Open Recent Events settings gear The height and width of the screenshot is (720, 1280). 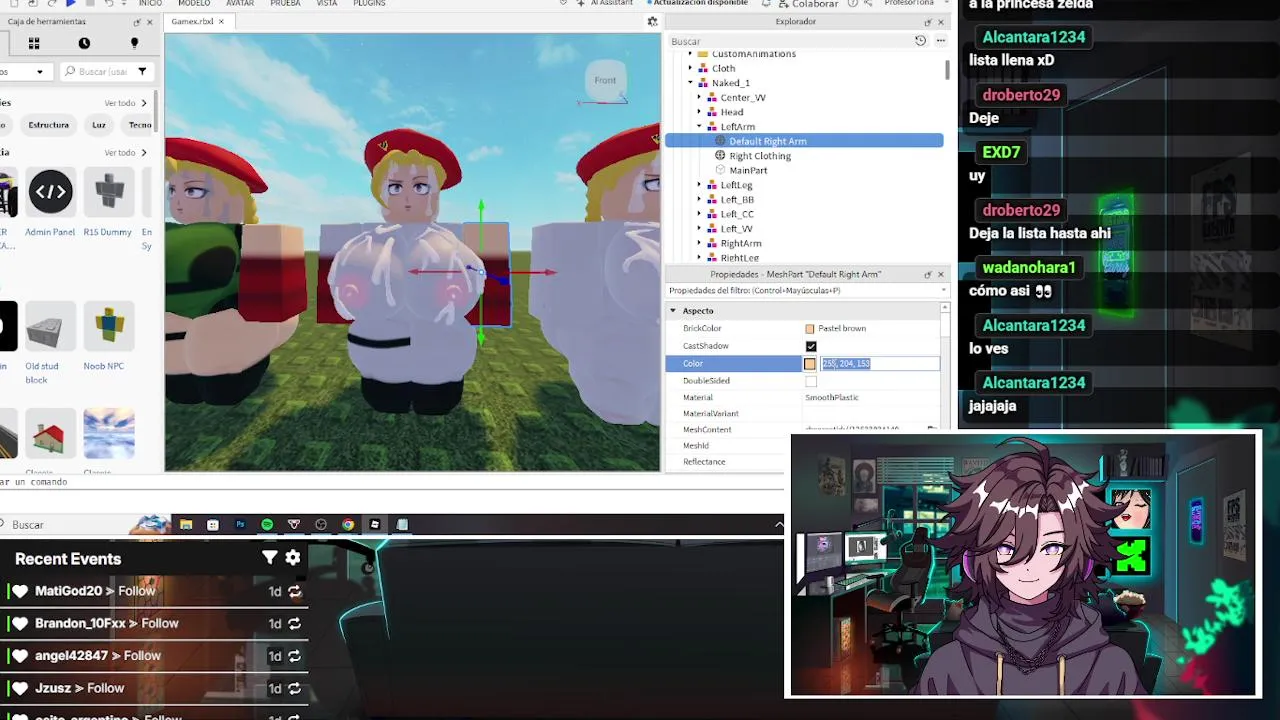(x=293, y=558)
